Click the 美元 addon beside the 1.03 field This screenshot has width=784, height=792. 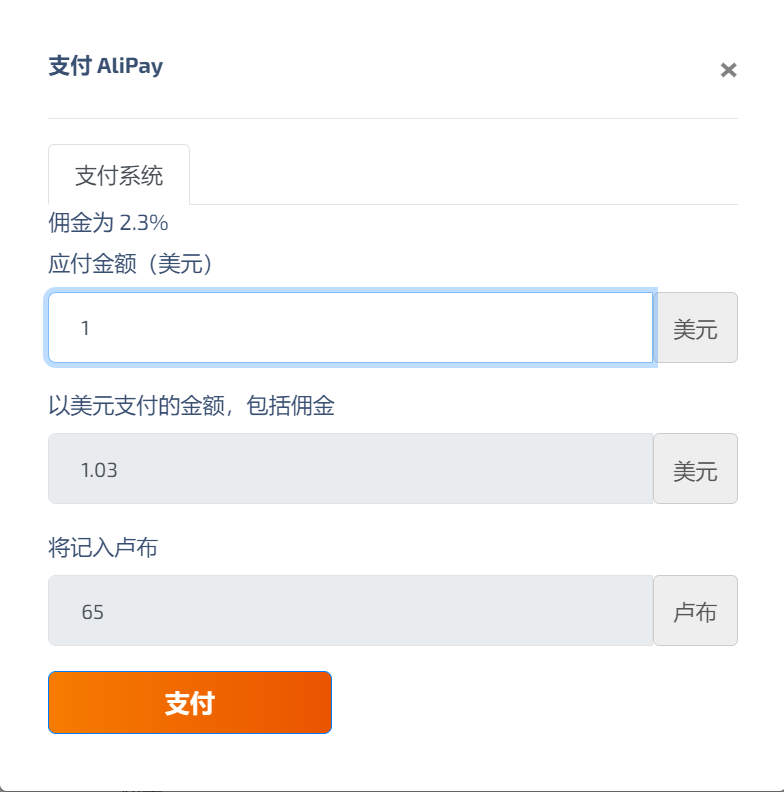tap(695, 469)
